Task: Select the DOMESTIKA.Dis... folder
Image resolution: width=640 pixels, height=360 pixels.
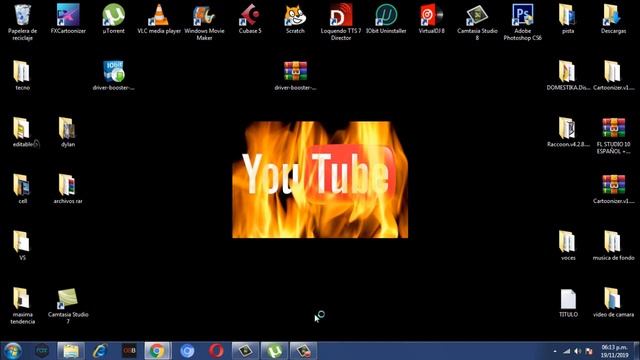Action: (568, 71)
